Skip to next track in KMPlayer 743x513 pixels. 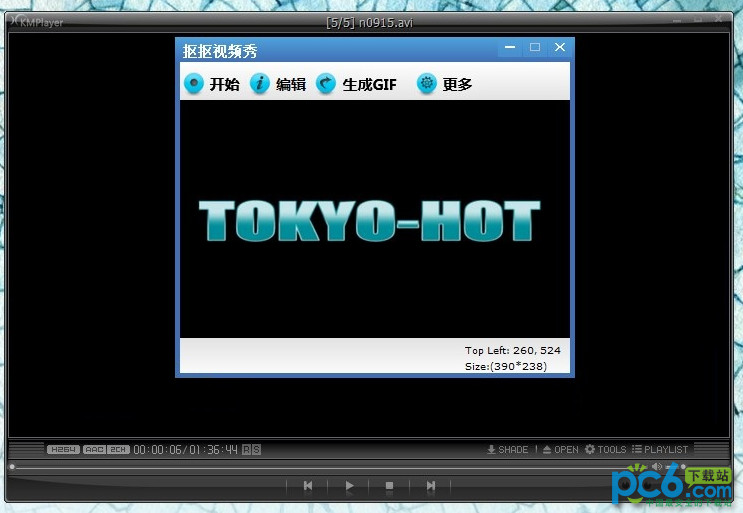(x=430, y=486)
